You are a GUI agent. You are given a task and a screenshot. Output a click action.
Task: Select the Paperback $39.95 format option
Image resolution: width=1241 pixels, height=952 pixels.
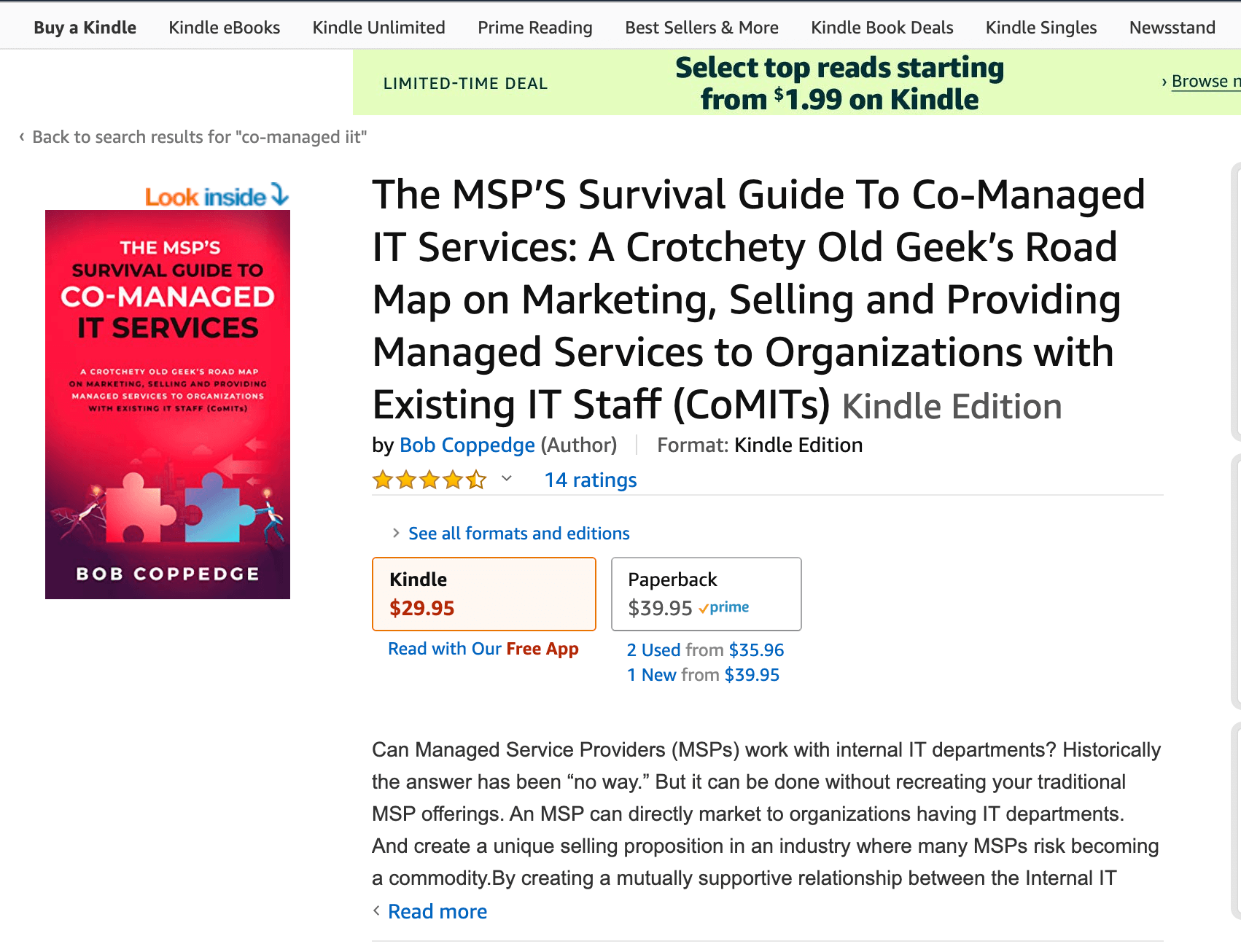coord(706,593)
